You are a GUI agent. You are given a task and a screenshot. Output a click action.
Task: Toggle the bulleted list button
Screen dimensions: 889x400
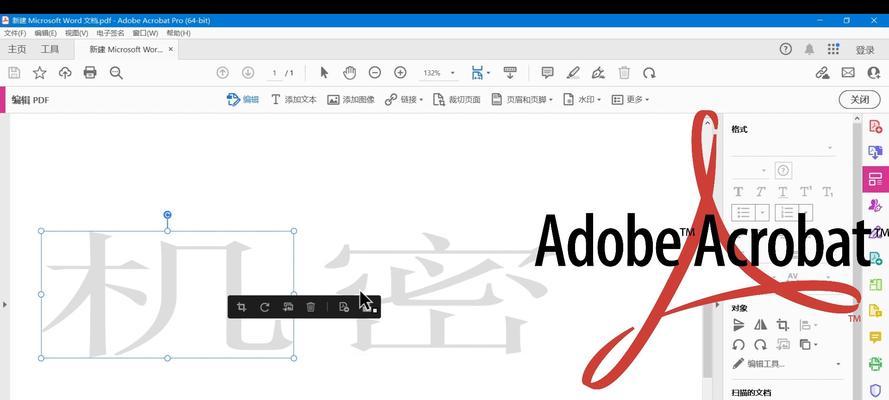(x=744, y=212)
